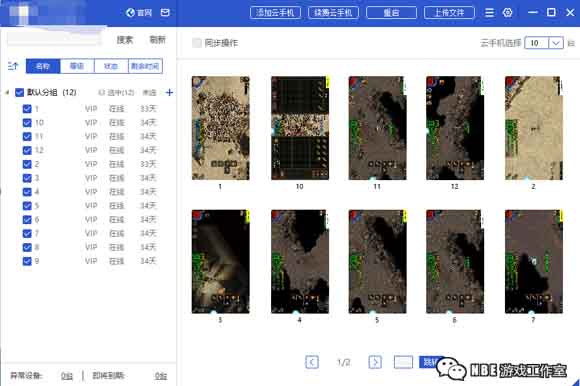Click the 刷新 refresh button
Screen dimensions: 580x386
point(158,40)
